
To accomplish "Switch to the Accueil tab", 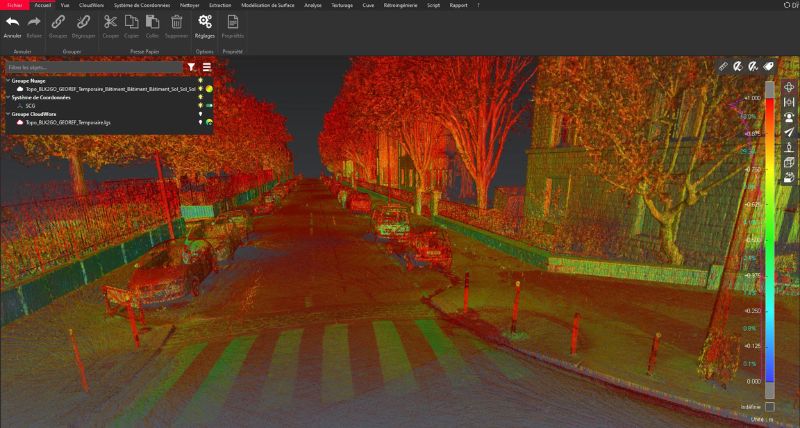I will [x=42, y=5].
